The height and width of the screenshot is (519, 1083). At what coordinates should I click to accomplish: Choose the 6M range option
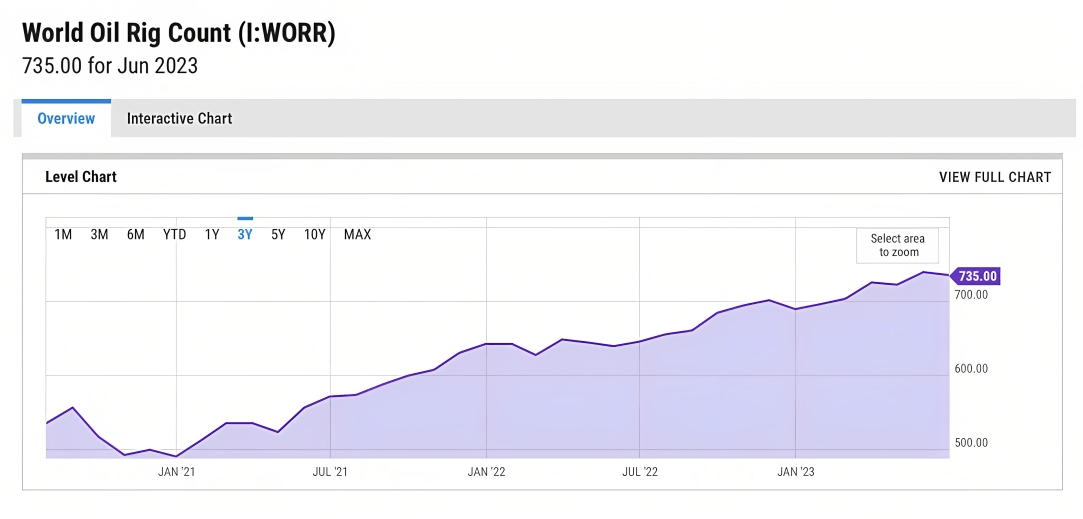(x=135, y=234)
